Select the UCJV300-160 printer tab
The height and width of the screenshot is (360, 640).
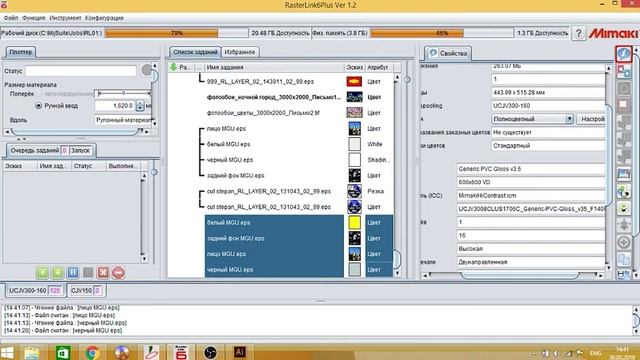pyautogui.click(x=35, y=290)
